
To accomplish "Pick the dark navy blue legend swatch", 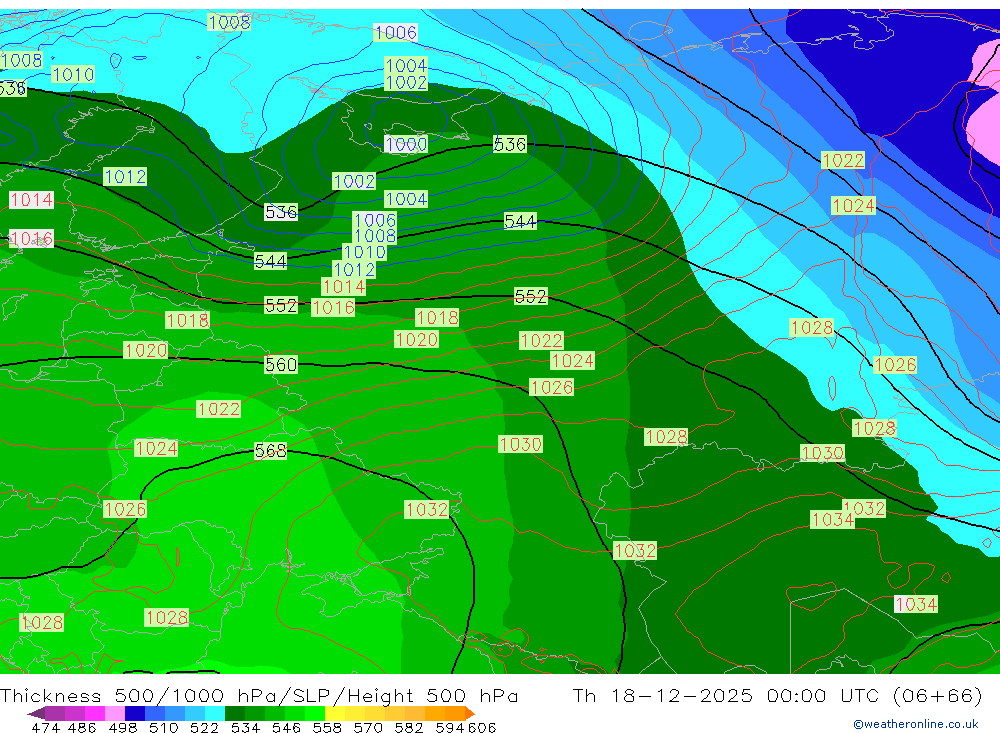I will 135,713.
